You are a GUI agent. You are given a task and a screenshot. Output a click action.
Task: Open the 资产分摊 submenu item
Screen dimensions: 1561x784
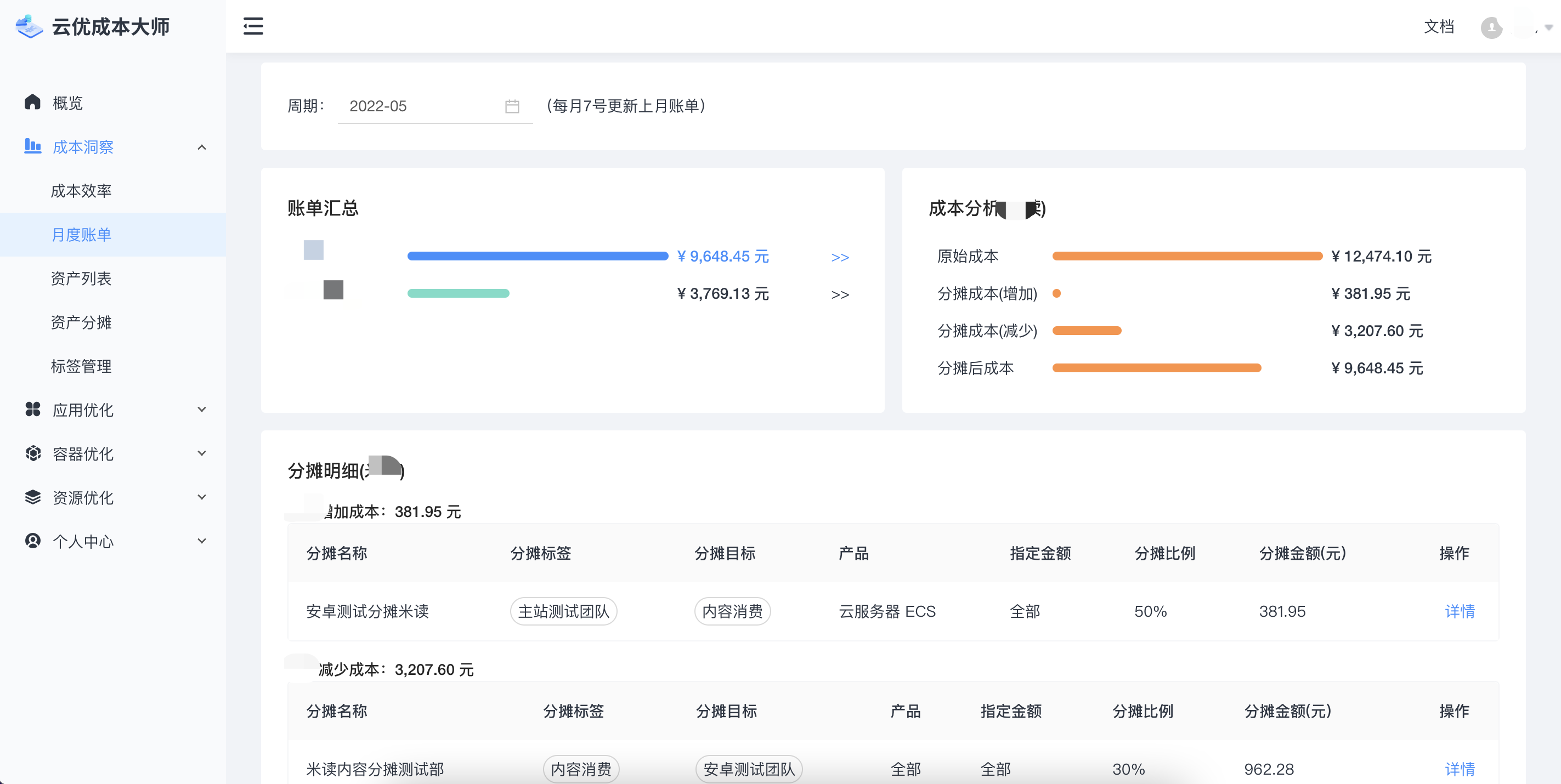pos(112,322)
